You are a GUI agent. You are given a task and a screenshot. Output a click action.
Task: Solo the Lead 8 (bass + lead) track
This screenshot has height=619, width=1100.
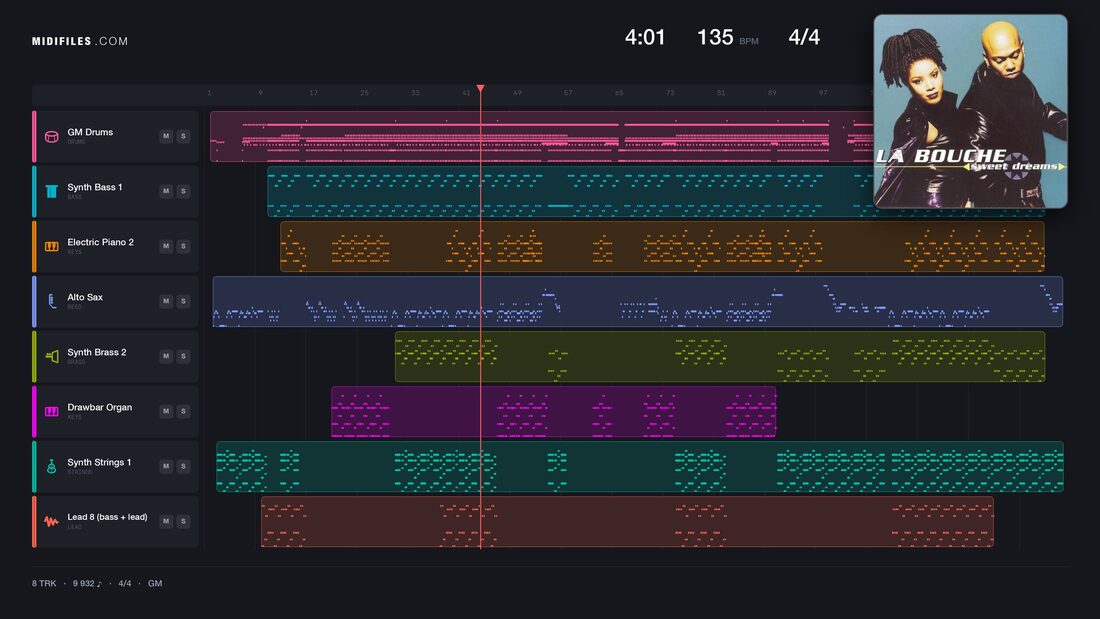[x=183, y=521]
